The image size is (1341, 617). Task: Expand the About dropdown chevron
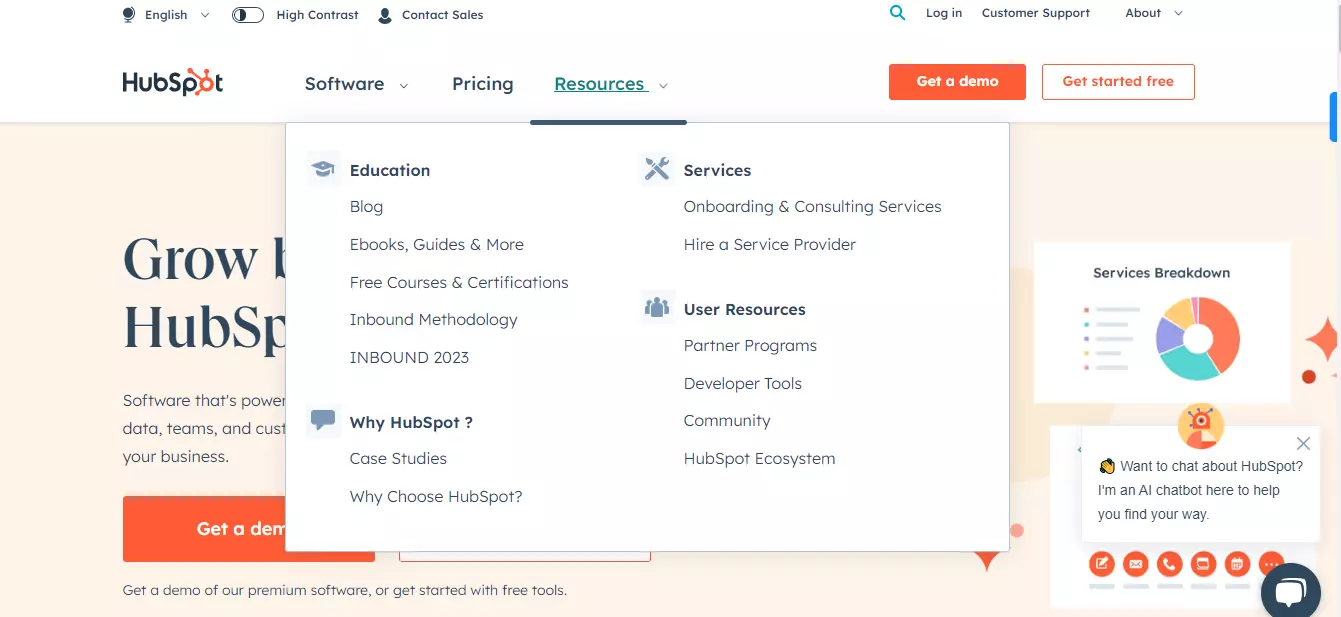pyautogui.click(x=1178, y=14)
